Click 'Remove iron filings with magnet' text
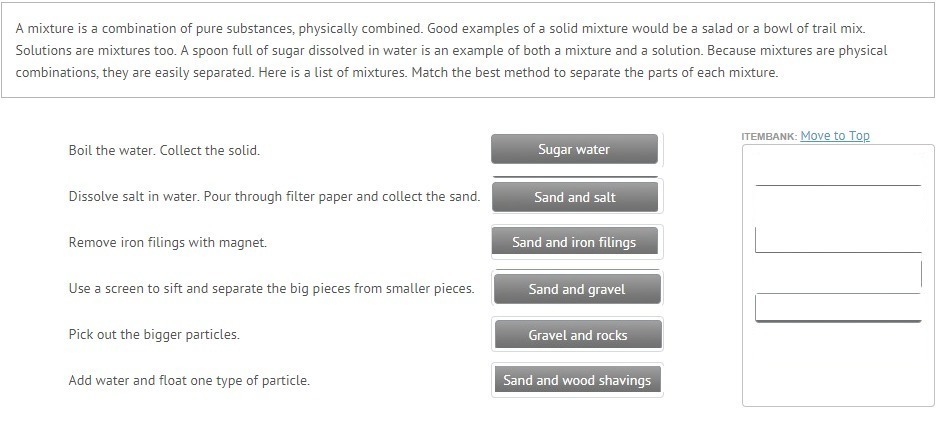 167,242
